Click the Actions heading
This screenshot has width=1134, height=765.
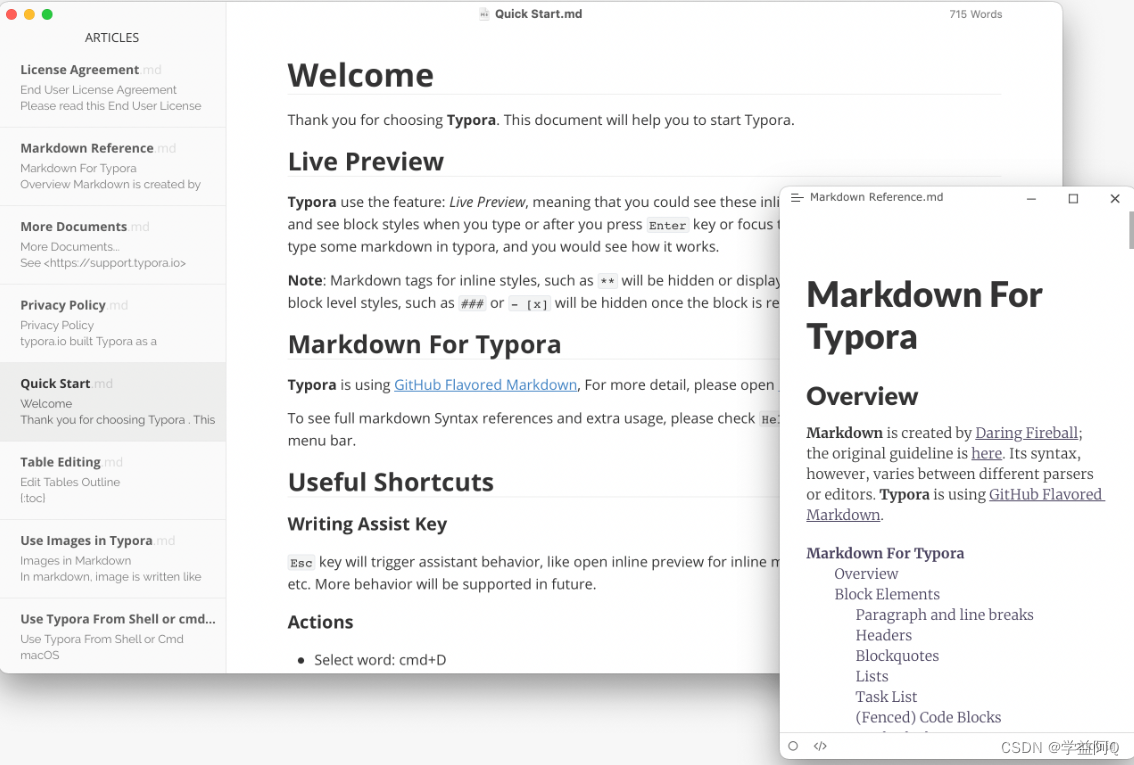click(x=320, y=623)
